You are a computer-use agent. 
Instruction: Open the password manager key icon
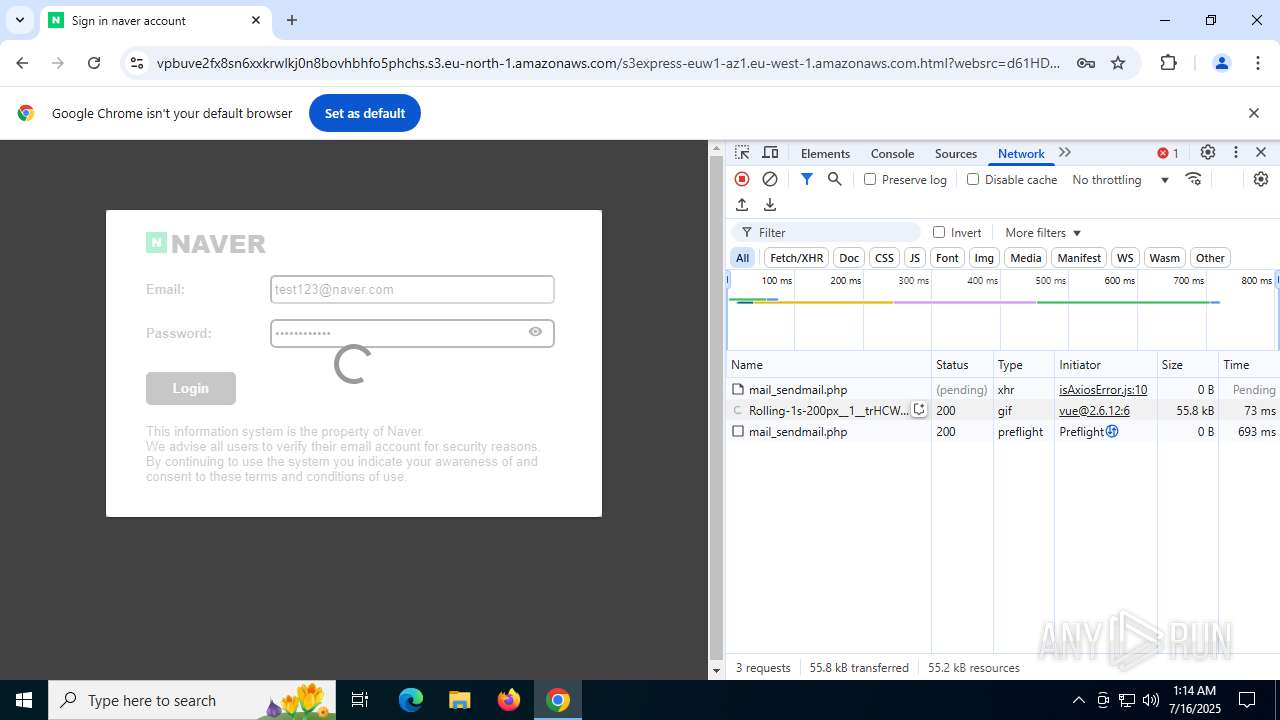(x=1086, y=63)
